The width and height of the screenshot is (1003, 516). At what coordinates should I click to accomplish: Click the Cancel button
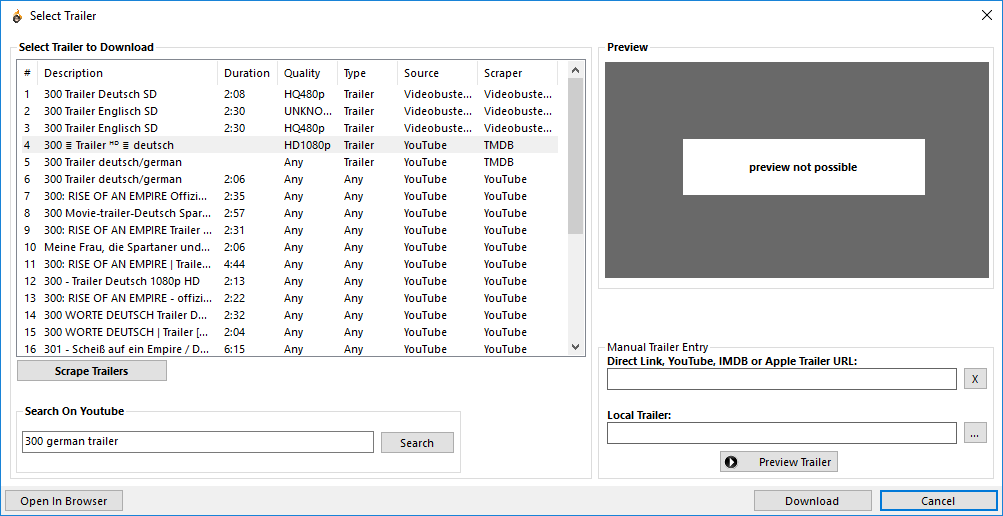[x=938, y=501]
